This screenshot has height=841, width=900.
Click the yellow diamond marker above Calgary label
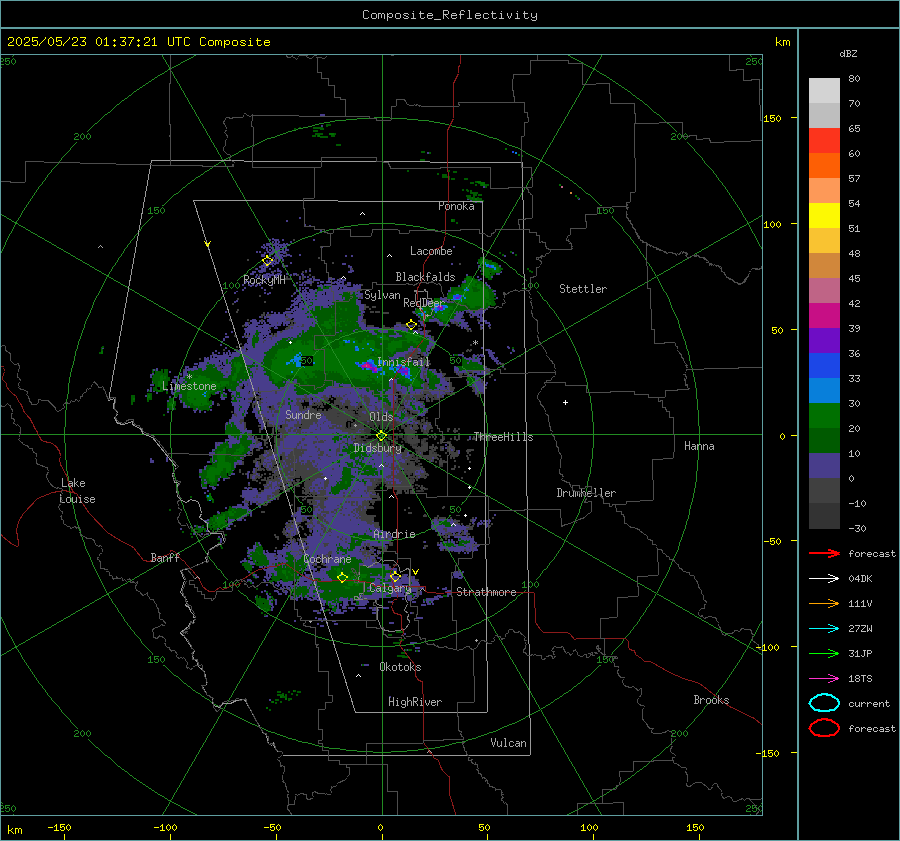point(395,576)
